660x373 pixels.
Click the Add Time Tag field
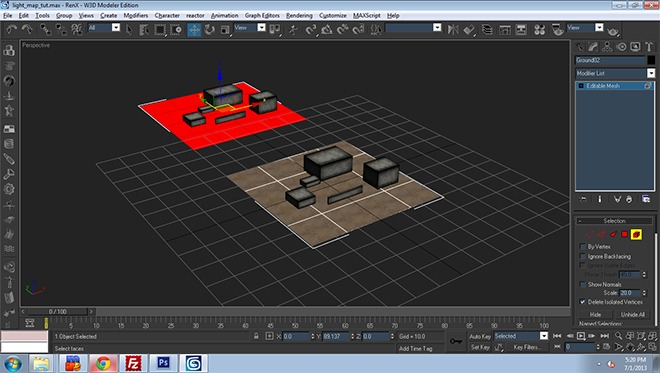(416, 349)
